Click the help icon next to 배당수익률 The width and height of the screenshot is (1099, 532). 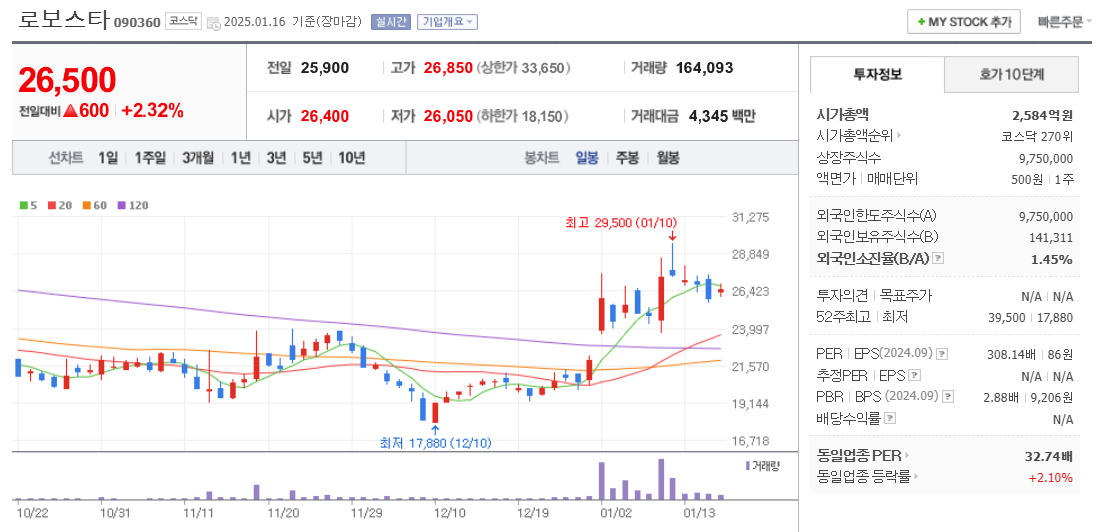[889, 418]
